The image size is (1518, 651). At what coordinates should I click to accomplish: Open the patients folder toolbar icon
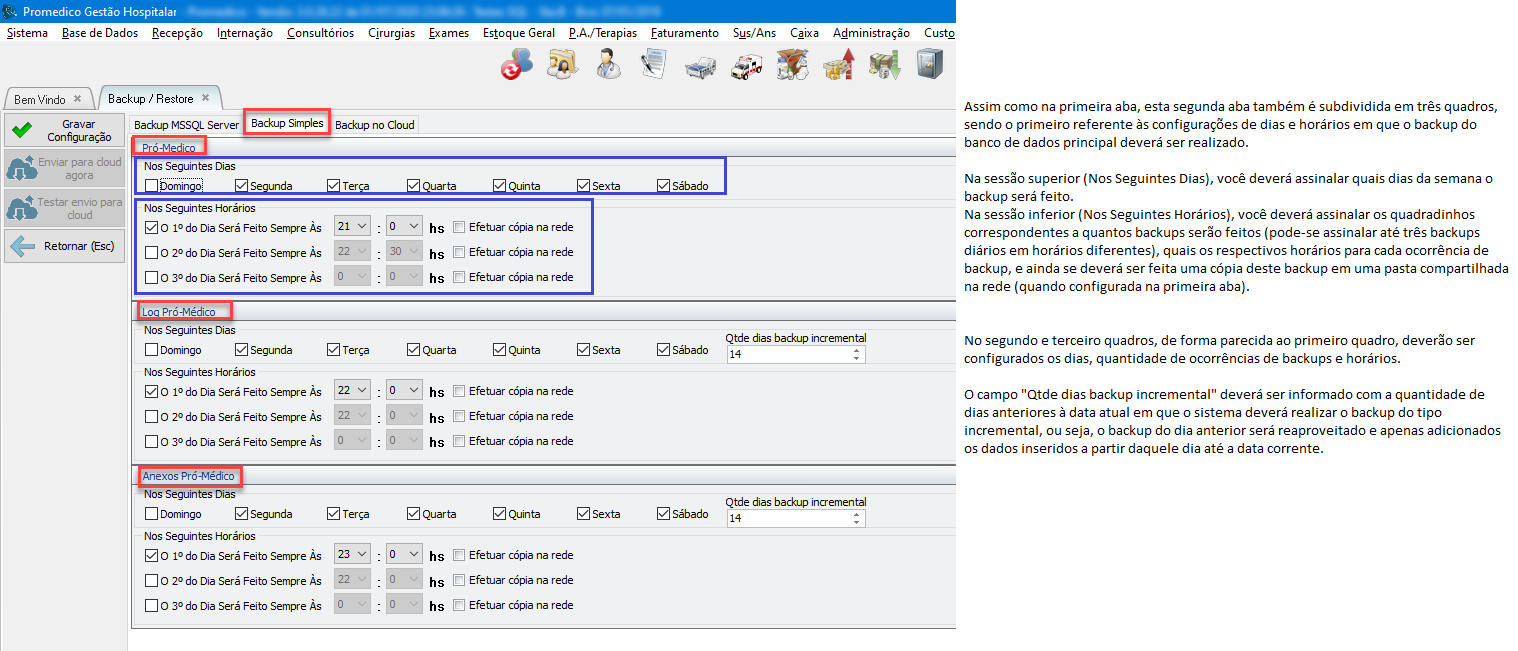tap(562, 64)
